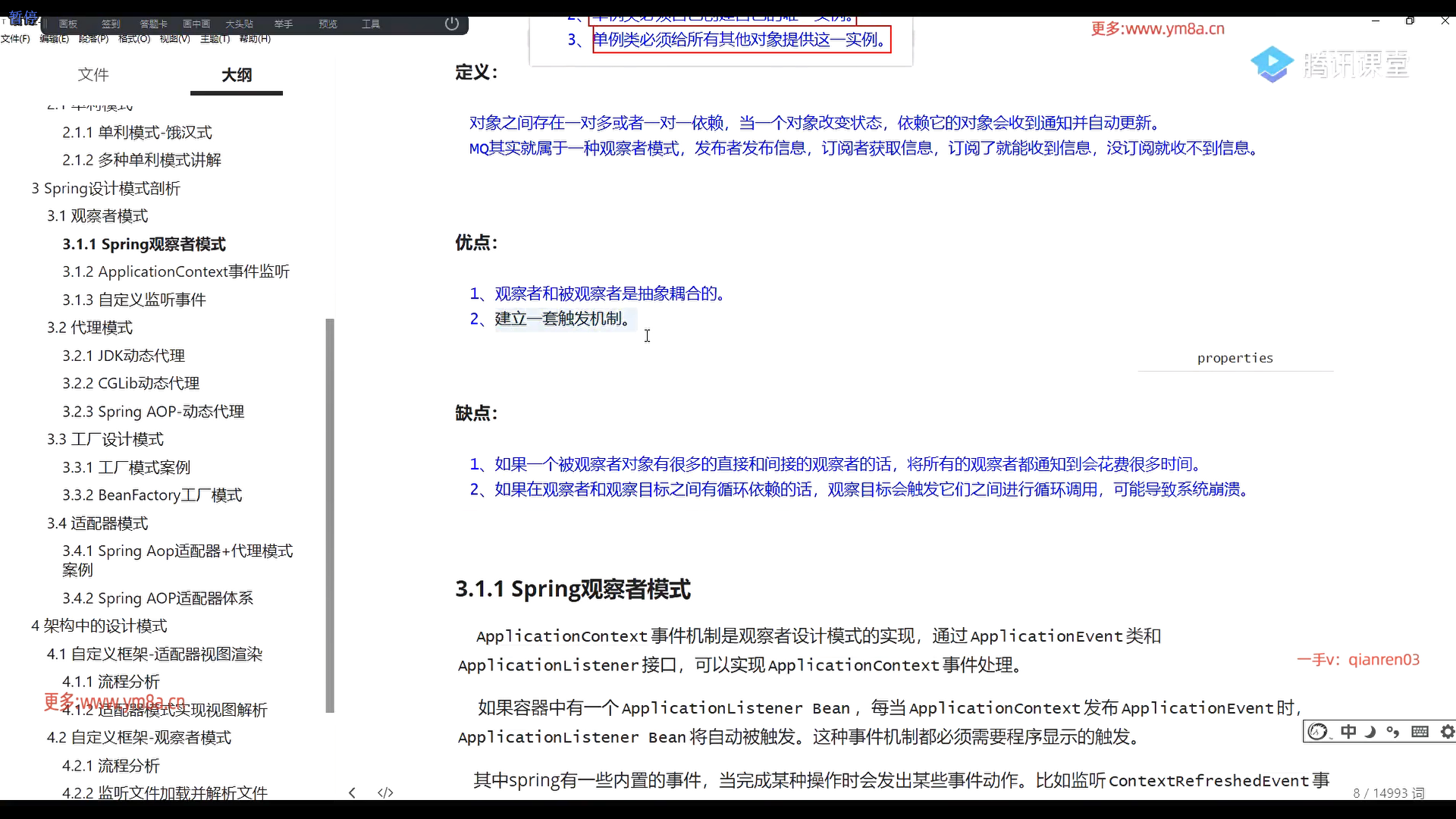This screenshot has height=819, width=1456.
Task: Toggle source code mode icon
Action: tap(385, 792)
